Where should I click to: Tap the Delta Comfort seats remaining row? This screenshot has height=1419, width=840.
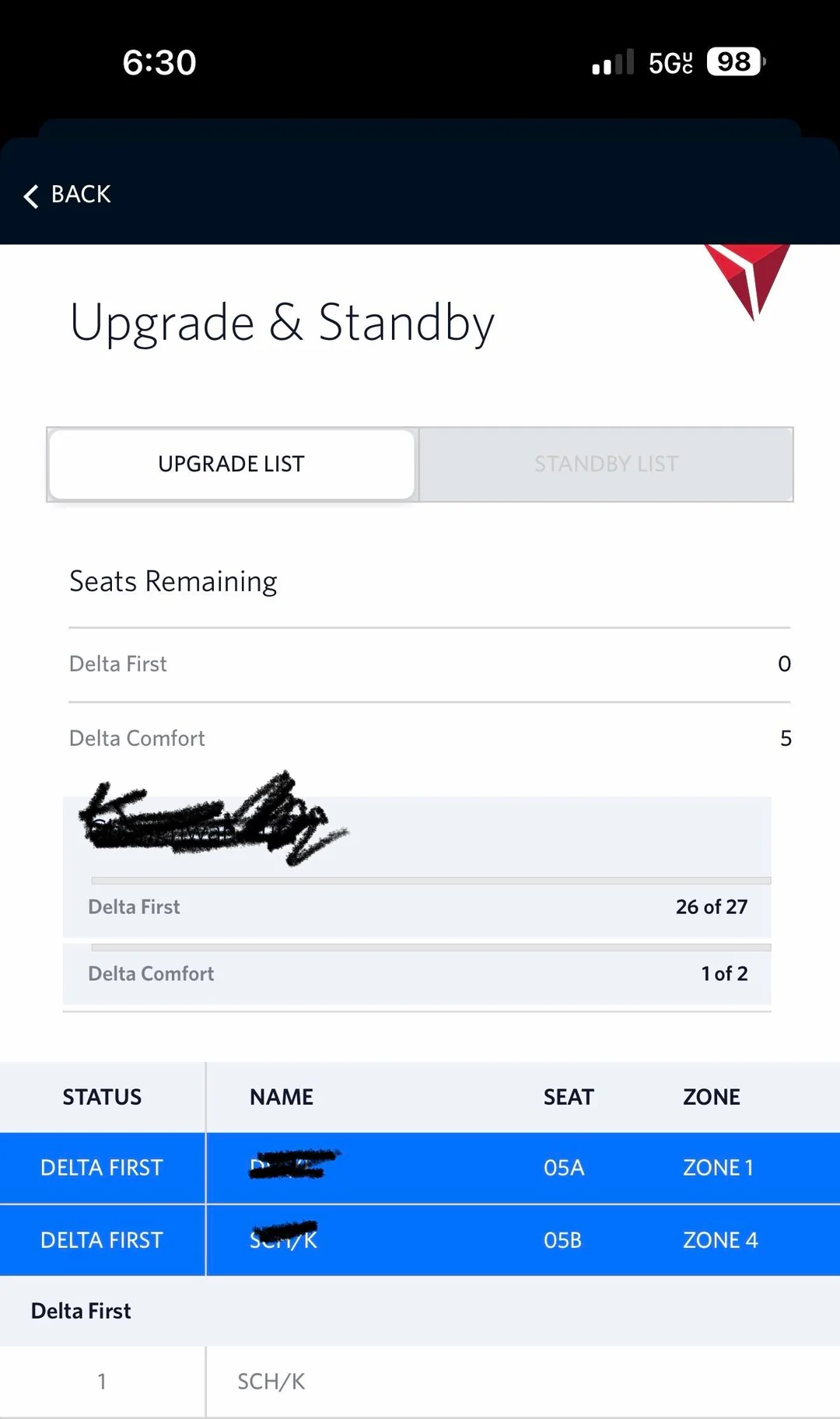429,738
